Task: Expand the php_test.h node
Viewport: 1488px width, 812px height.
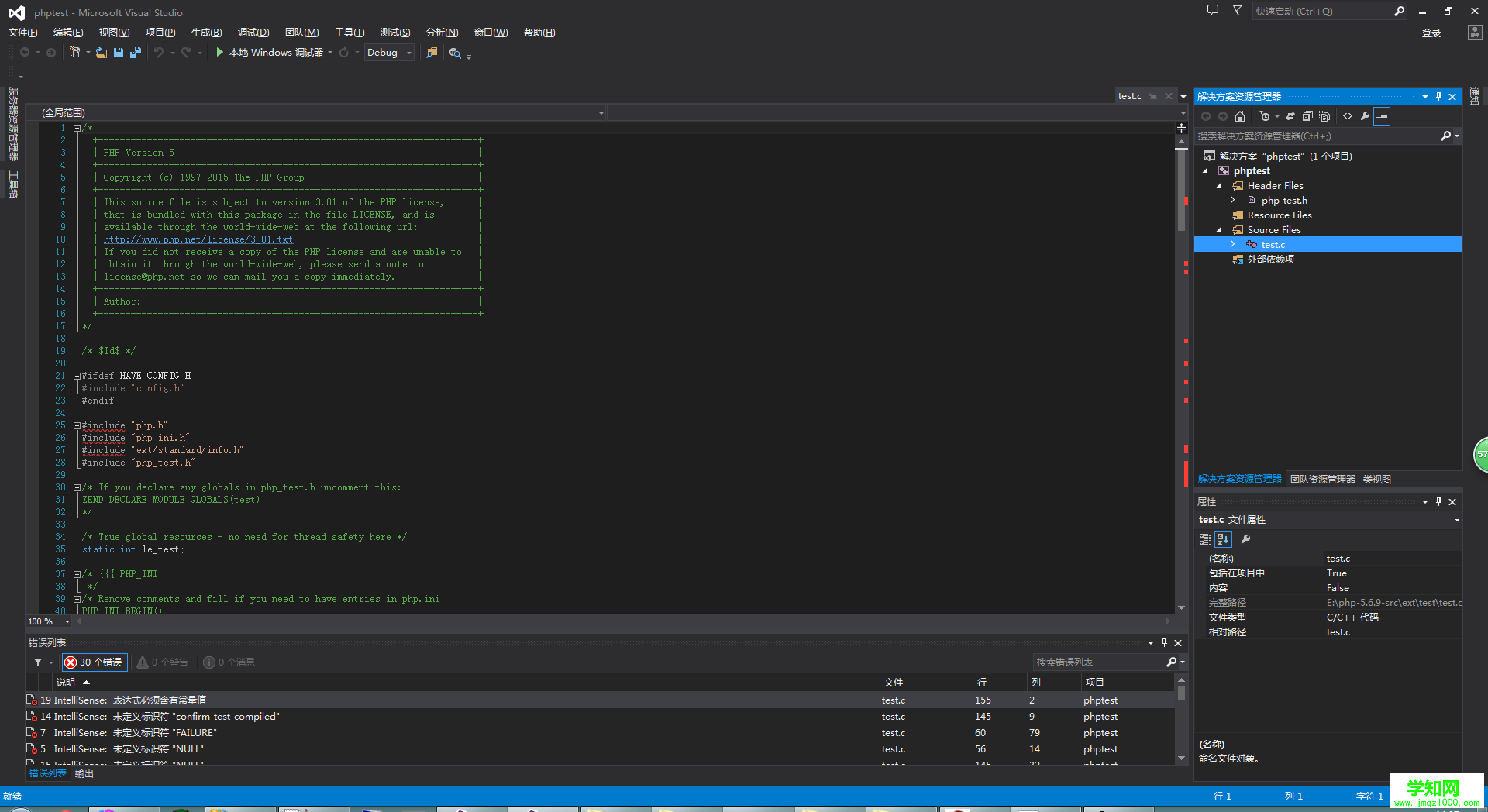Action: point(1233,200)
